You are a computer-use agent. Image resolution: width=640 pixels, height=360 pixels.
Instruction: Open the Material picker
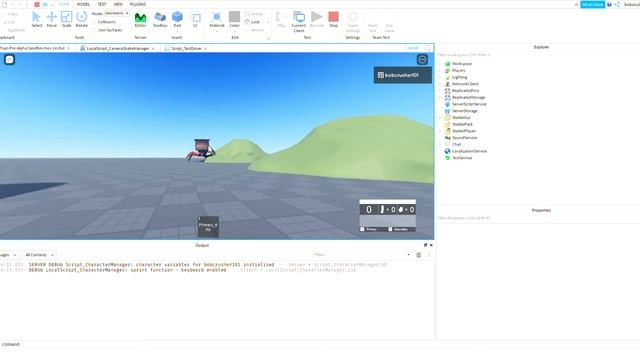coord(217,19)
